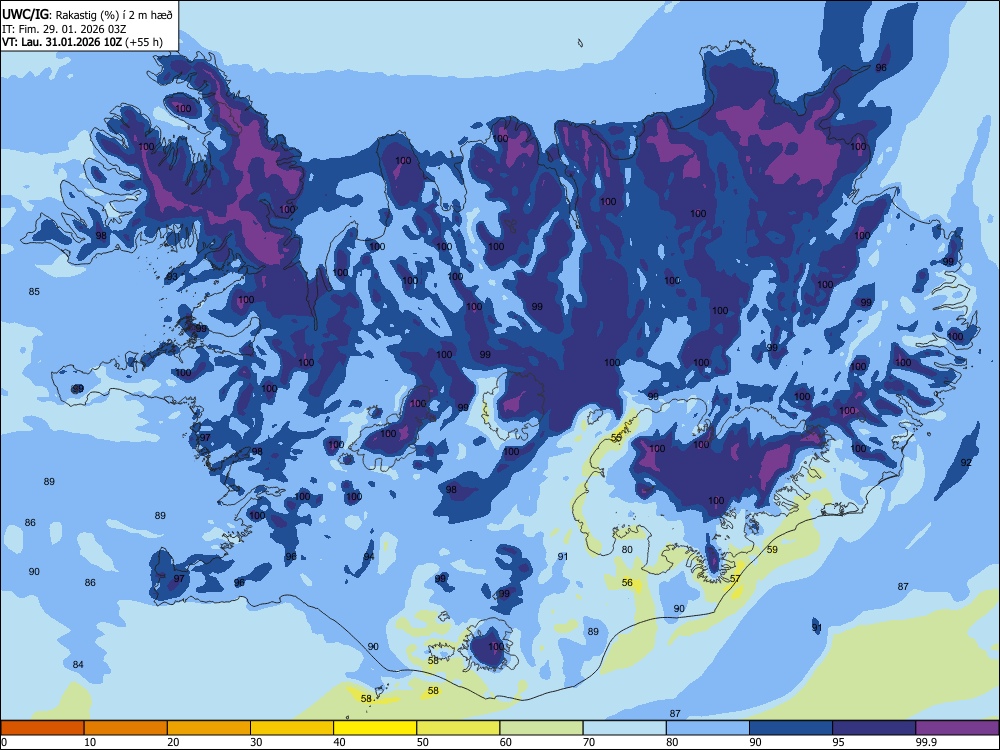Click the purple above-99.9 legend swatch
1000x750 pixels.
coord(957,728)
